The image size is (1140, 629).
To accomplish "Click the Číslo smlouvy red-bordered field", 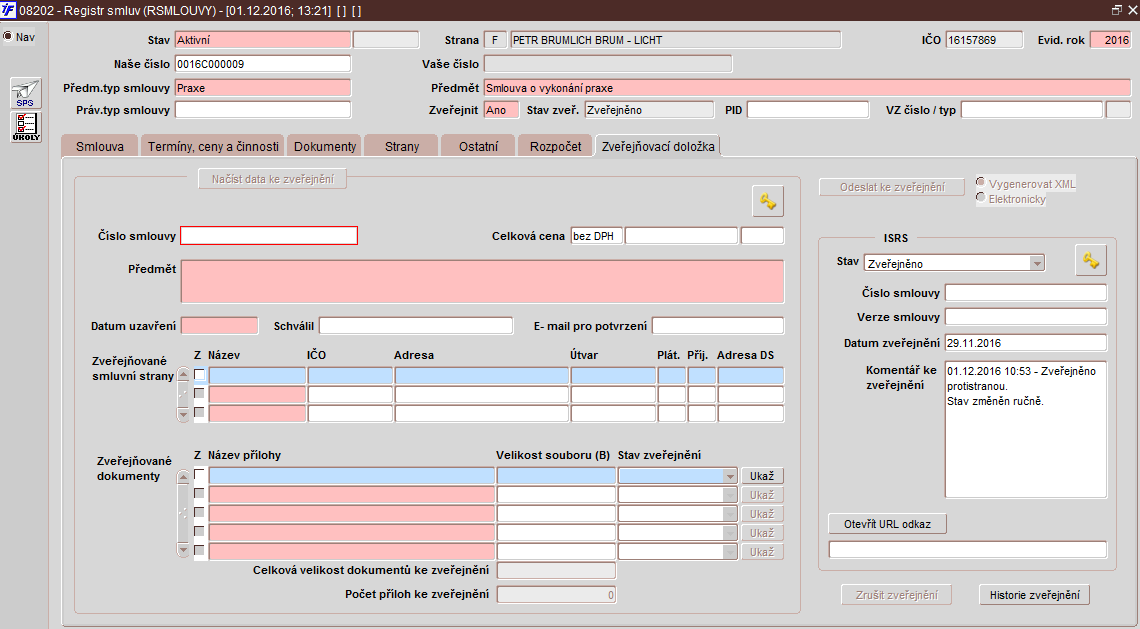I will pyautogui.click(x=268, y=236).
